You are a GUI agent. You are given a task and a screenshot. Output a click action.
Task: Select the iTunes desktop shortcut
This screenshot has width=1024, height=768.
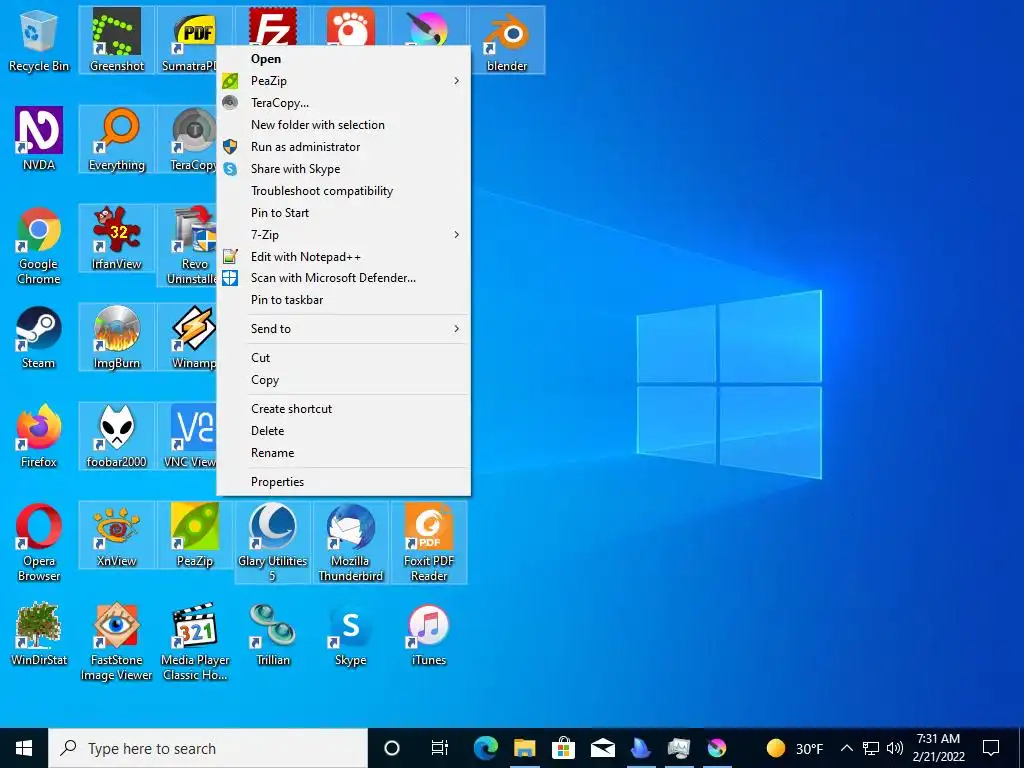click(x=428, y=635)
